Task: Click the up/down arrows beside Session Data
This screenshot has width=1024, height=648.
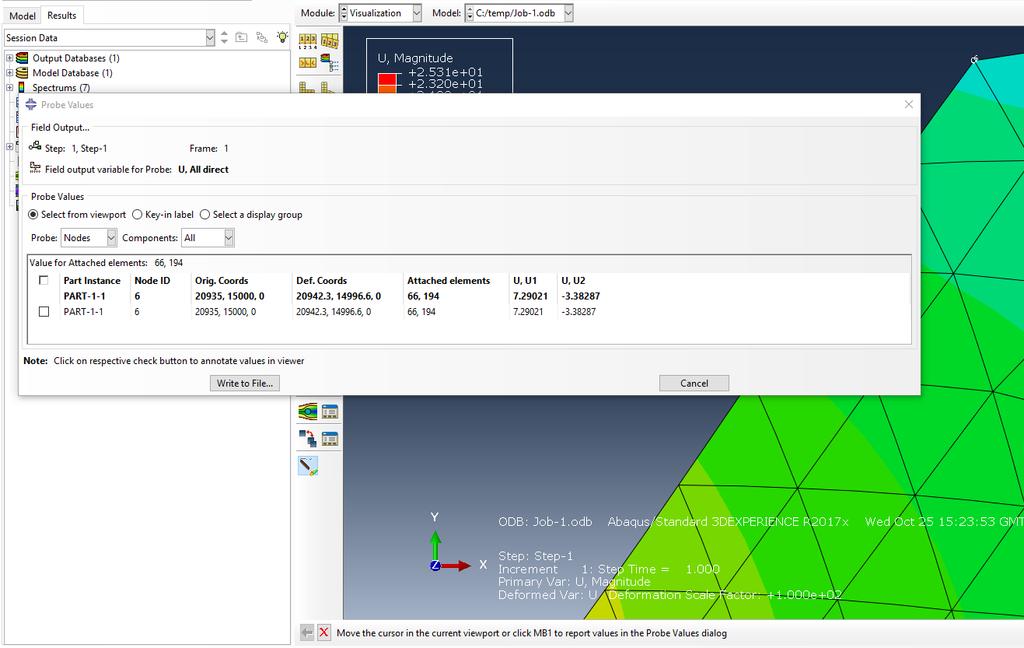Action: pos(224,38)
